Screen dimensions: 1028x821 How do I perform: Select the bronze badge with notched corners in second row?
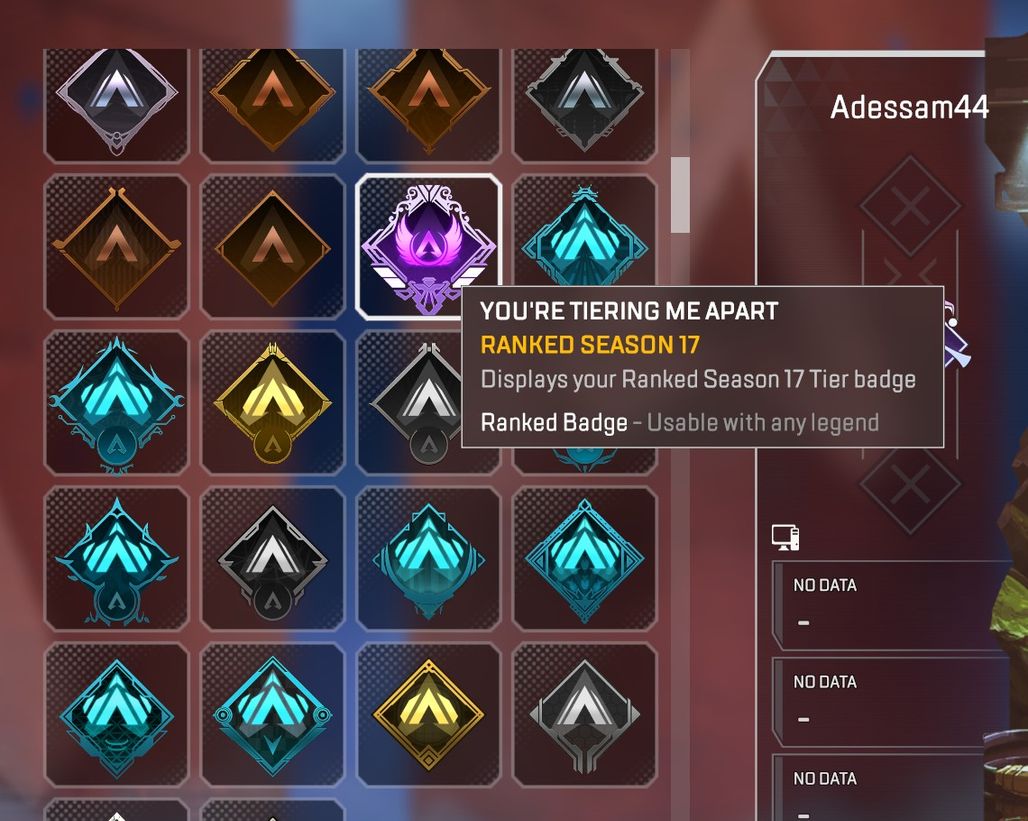click(116, 246)
